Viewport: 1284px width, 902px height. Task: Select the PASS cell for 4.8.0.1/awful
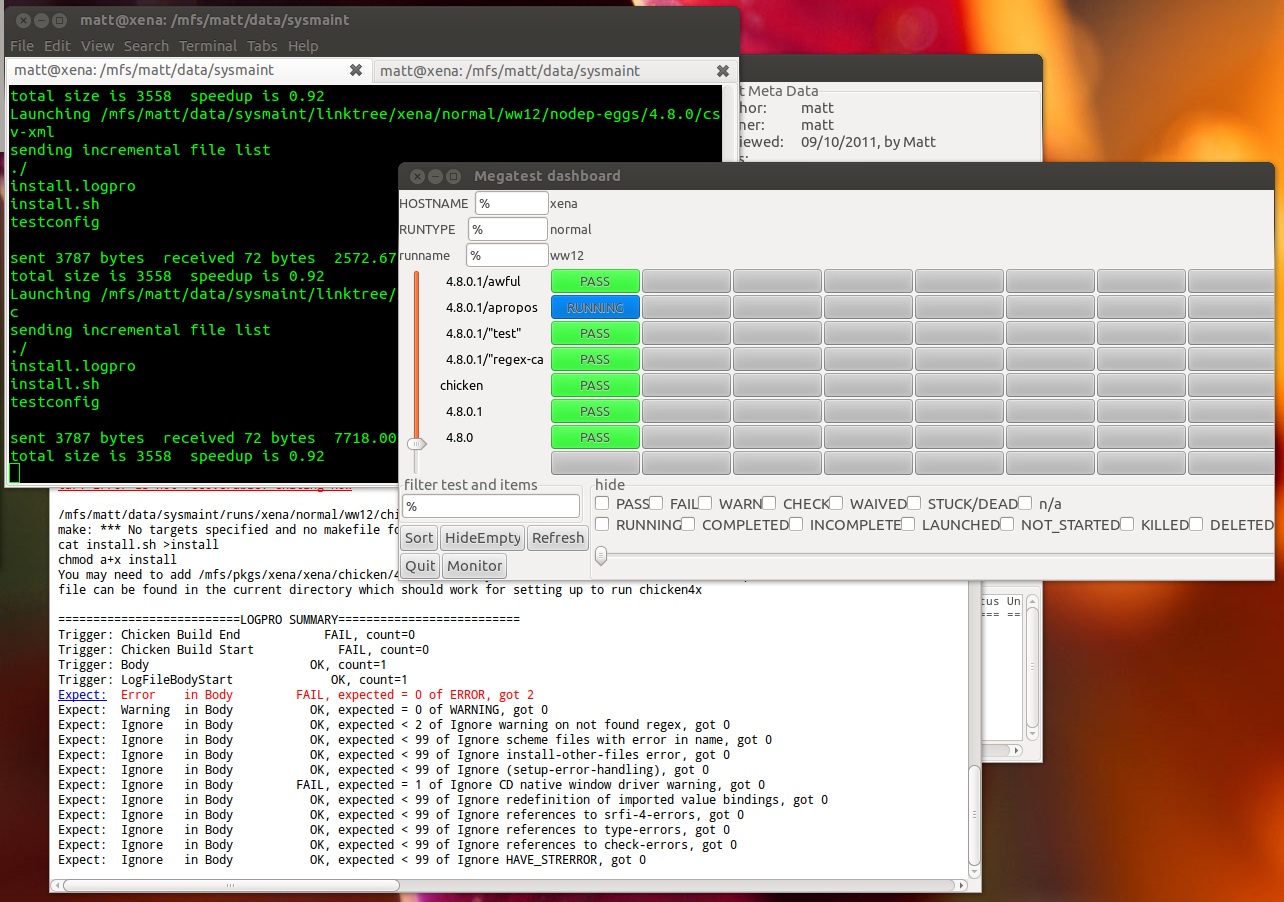click(x=595, y=281)
